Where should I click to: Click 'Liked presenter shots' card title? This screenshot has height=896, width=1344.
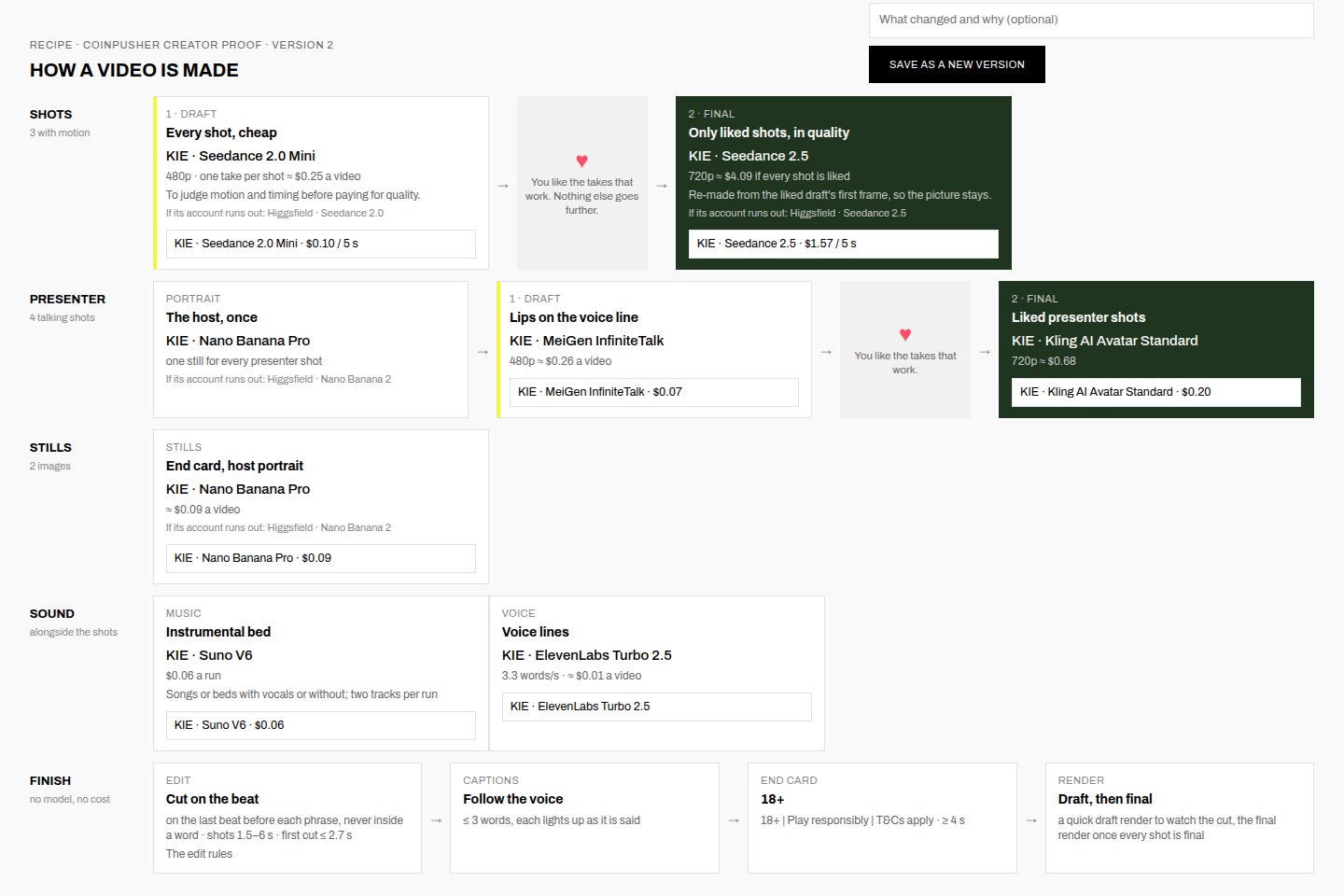1078,317
